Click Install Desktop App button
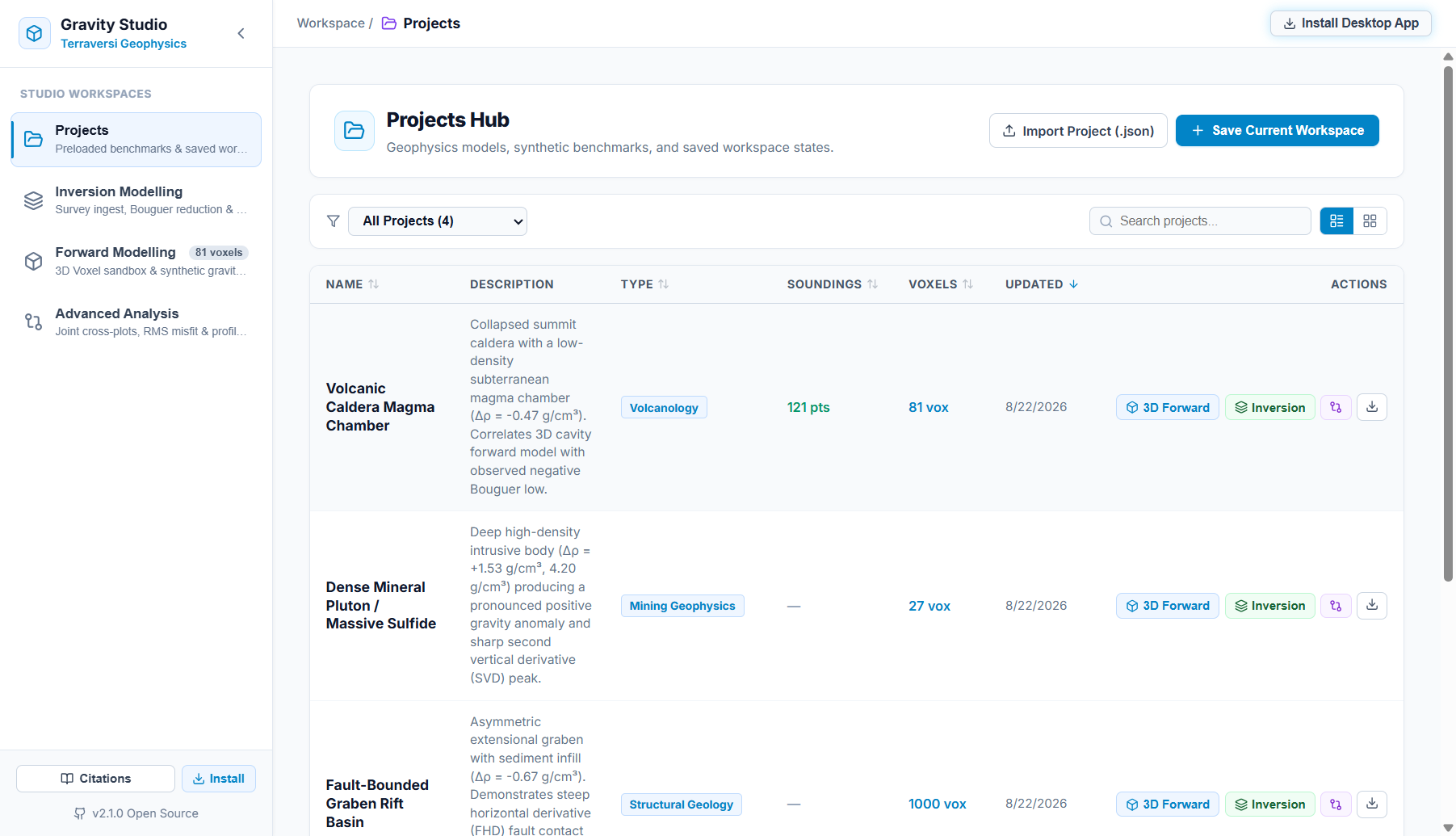The height and width of the screenshot is (836, 1456). click(1351, 23)
